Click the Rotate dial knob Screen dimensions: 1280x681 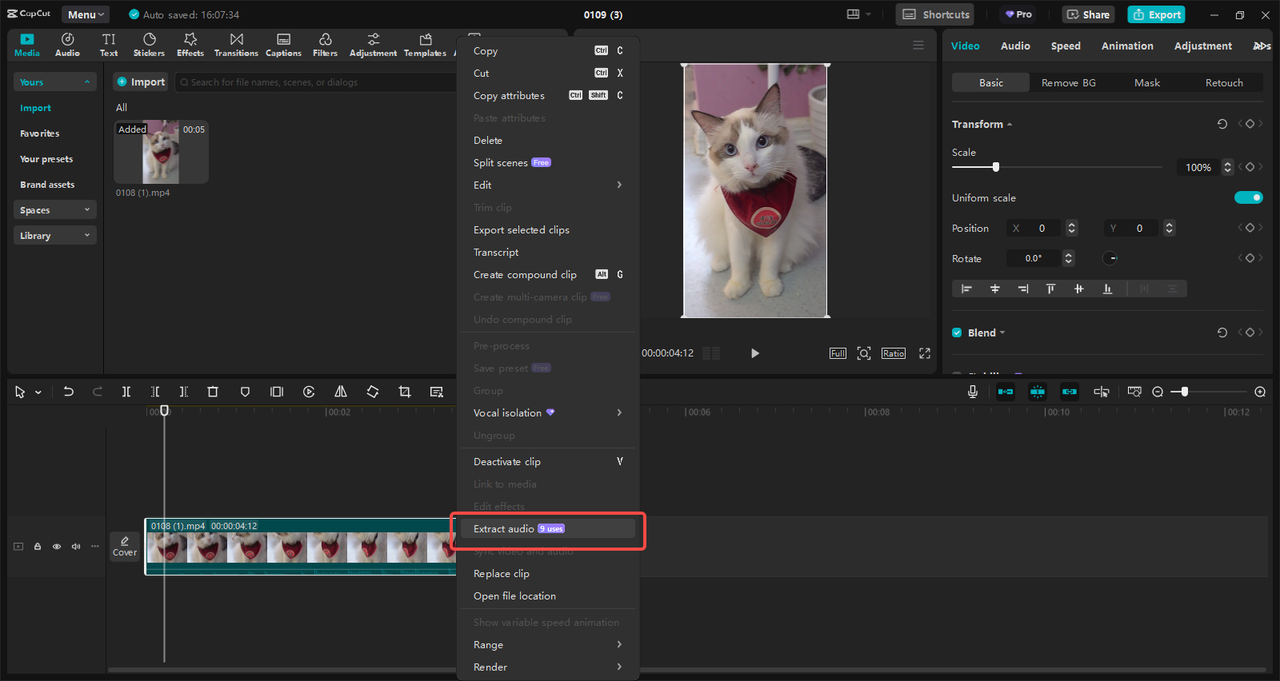(x=1110, y=258)
